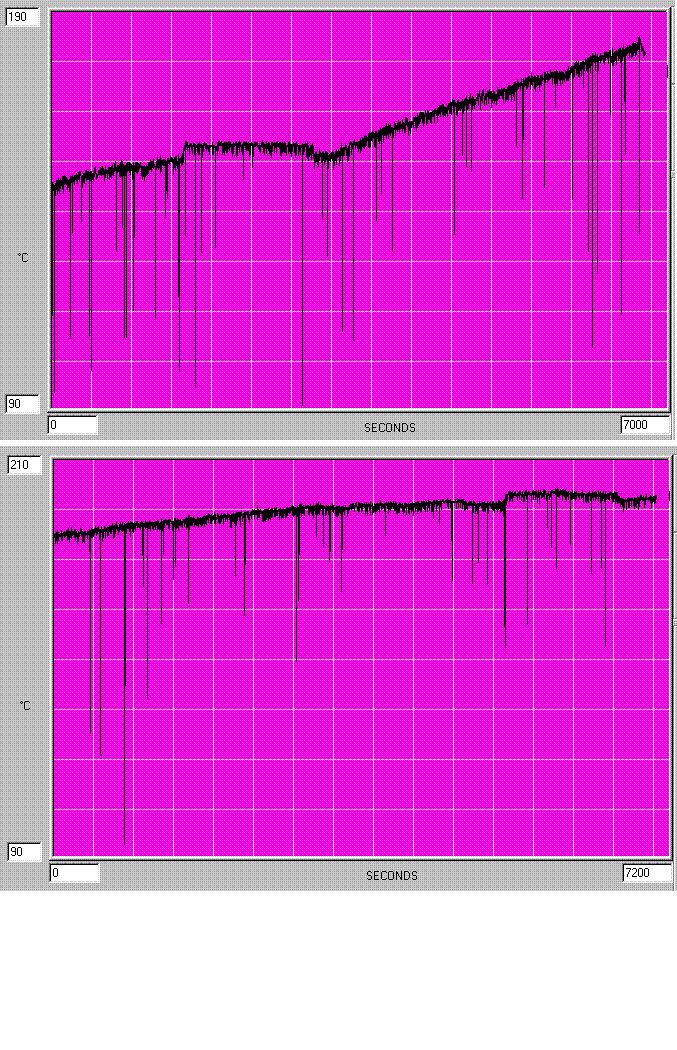Click the bottom chart's 210 maximum temperature field
Screen dimensions: 677x1050
[x=24, y=465]
